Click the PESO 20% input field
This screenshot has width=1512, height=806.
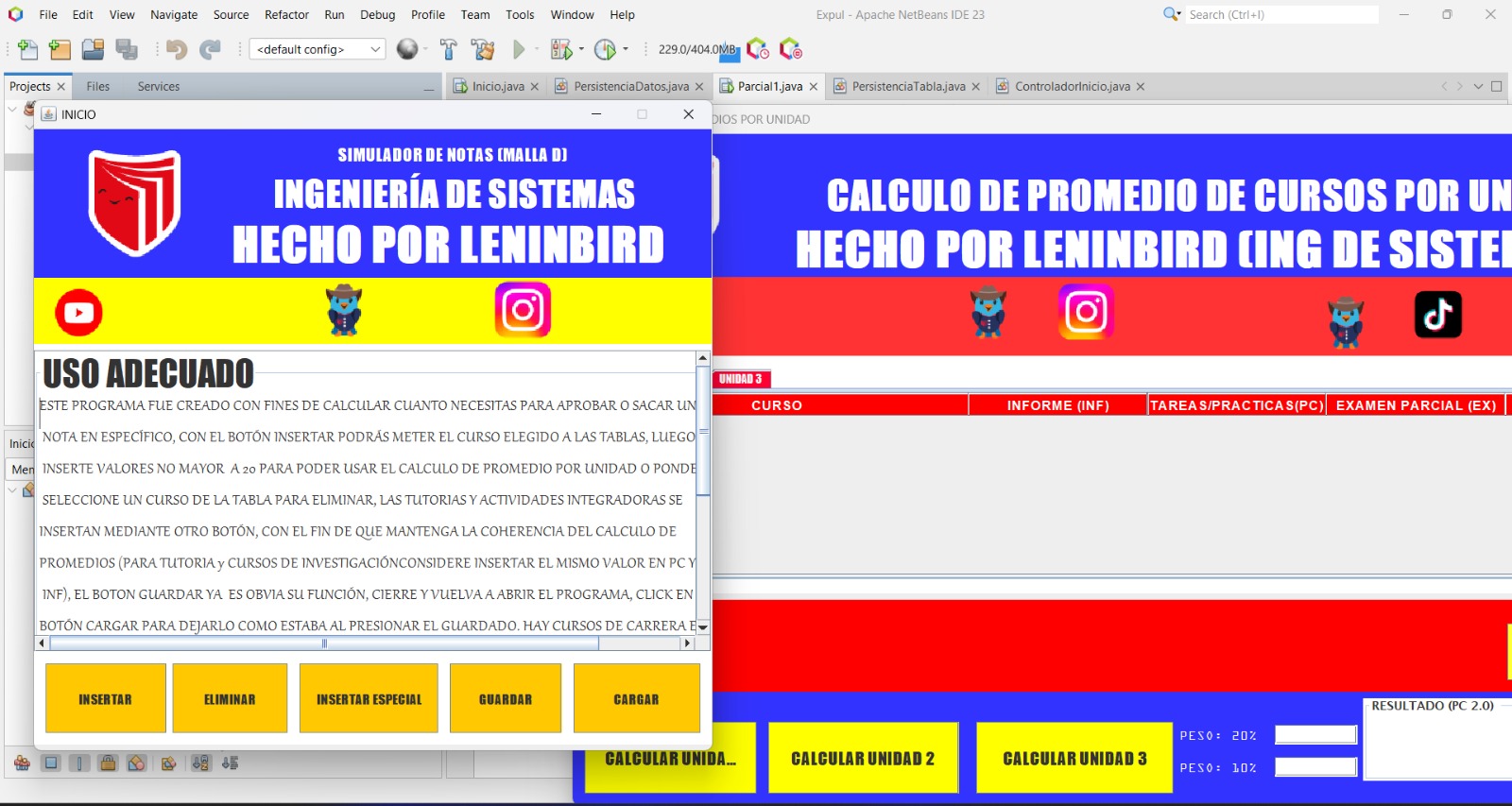pyautogui.click(x=1315, y=734)
